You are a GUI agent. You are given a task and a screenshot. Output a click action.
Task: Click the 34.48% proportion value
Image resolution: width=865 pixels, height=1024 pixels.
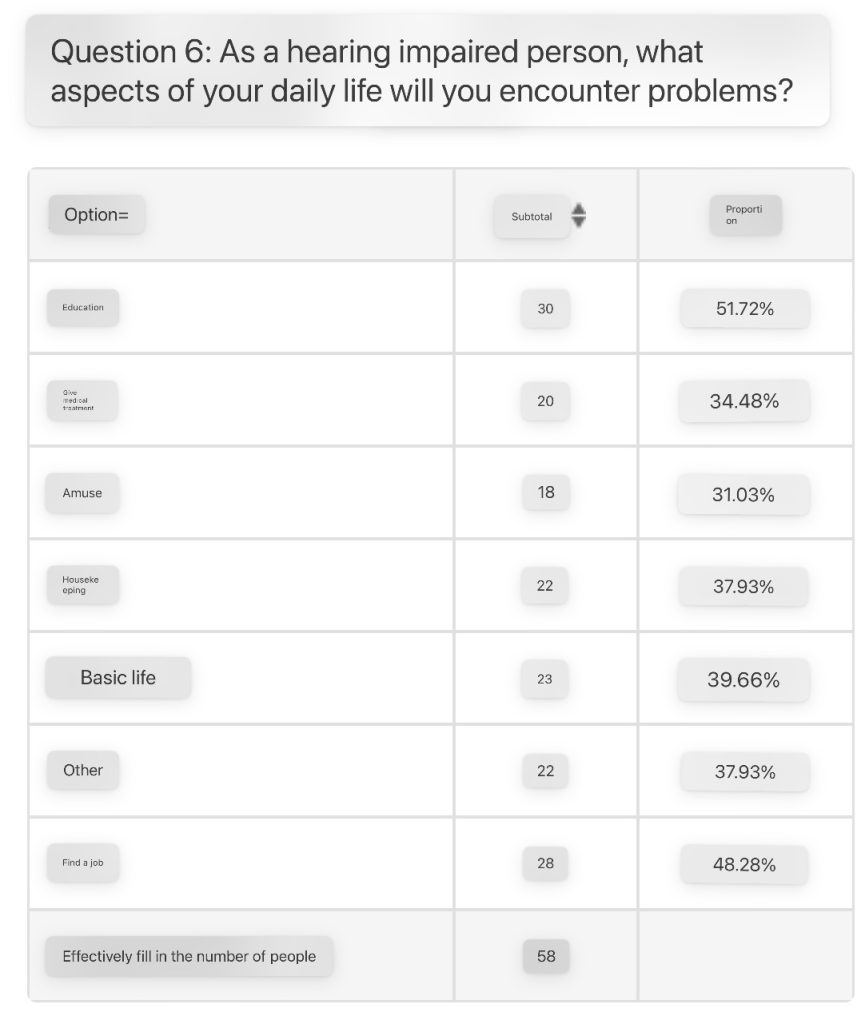point(744,401)
